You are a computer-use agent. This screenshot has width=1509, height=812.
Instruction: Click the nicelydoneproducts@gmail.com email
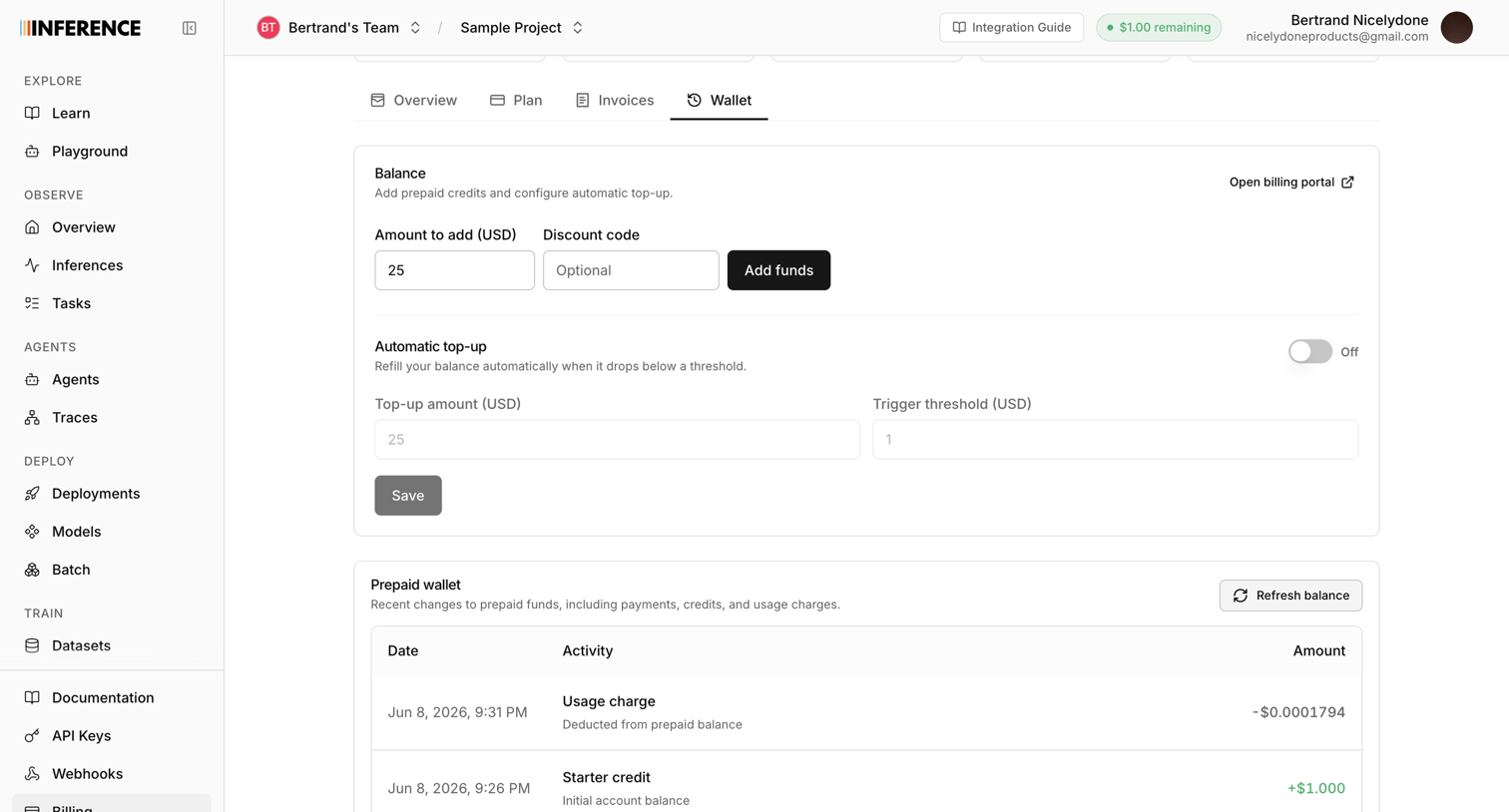coord(1337,37)
